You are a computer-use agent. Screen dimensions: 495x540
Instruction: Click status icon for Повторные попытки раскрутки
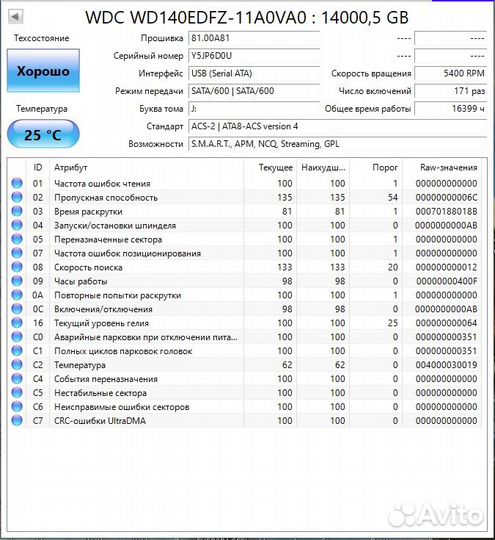point(17,294)
